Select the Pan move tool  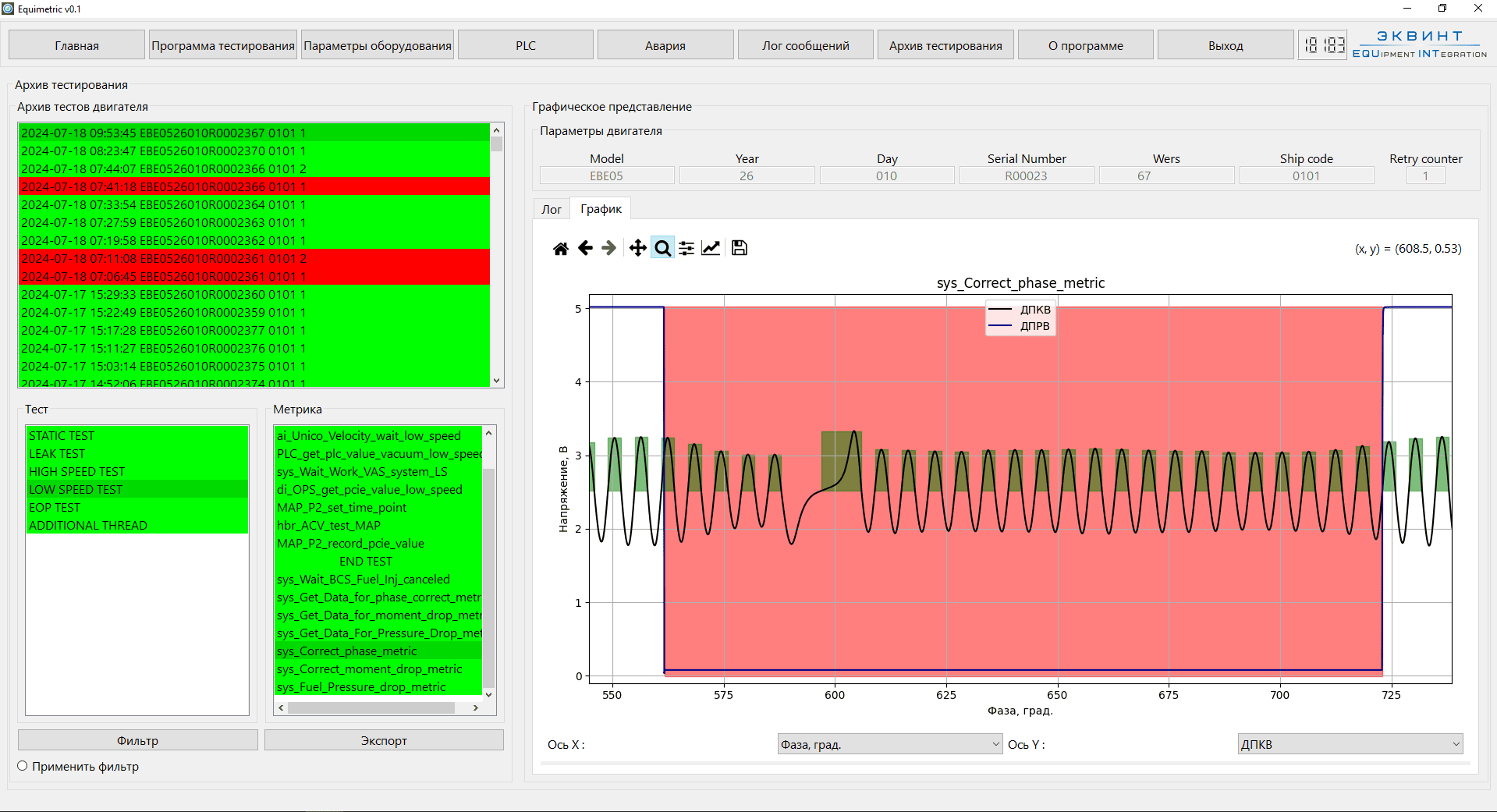tap(637, 248)
